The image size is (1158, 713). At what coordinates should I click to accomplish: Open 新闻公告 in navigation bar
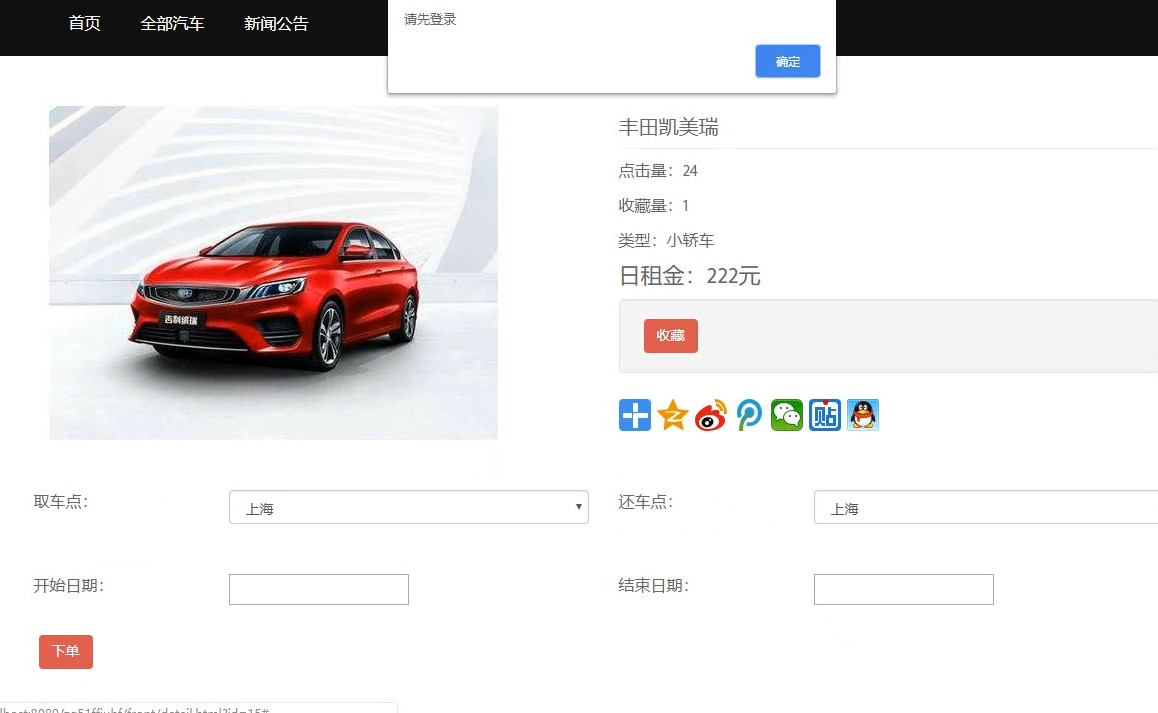tap(276, 24)
